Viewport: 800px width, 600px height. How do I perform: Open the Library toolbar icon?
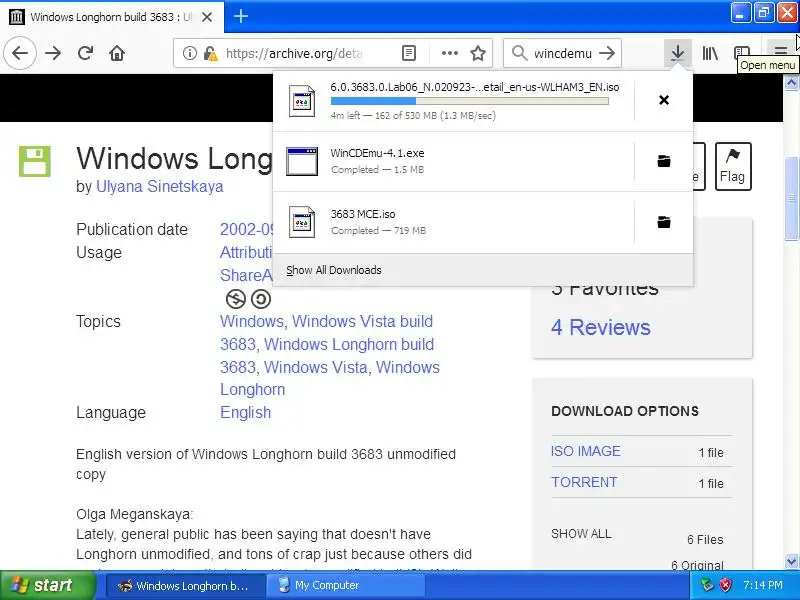710,53
